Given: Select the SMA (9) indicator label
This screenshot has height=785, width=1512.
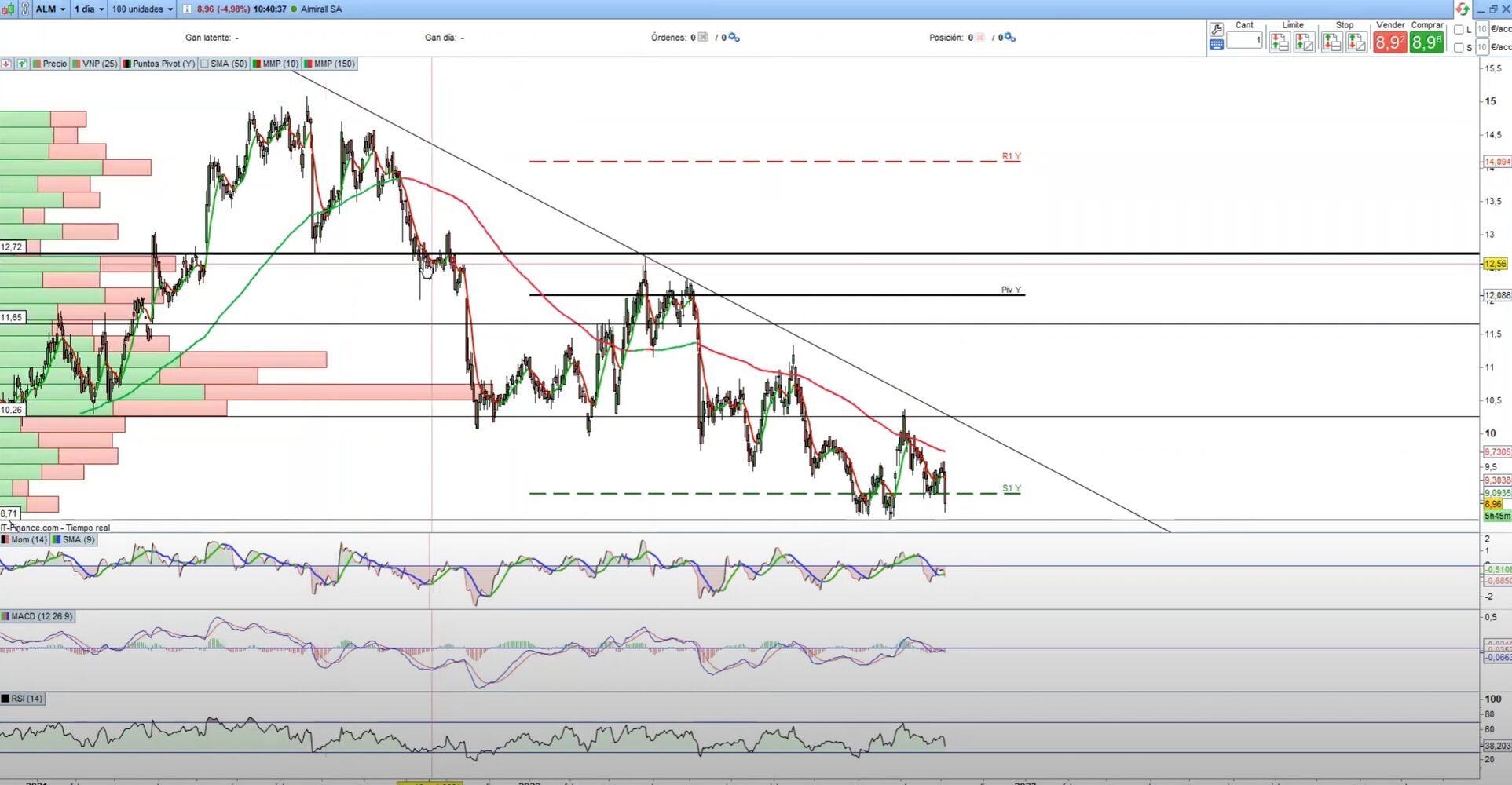Looking at the screenshot, I should click(74, 540).
